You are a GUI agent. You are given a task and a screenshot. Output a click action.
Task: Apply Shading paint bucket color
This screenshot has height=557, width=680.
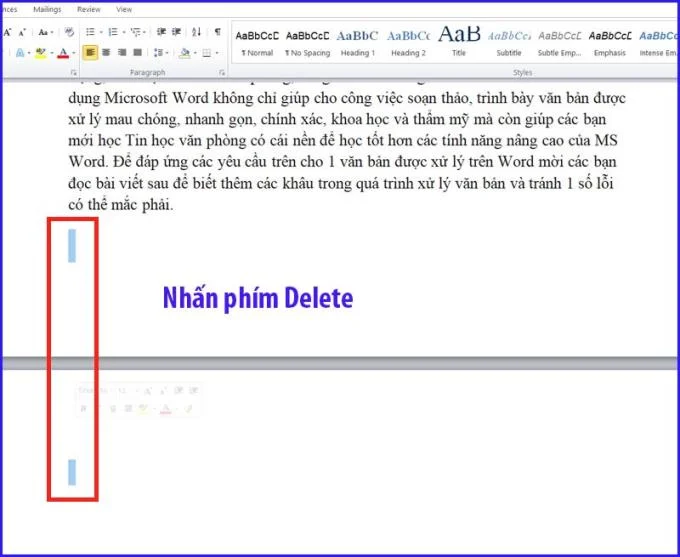point(185,53)
